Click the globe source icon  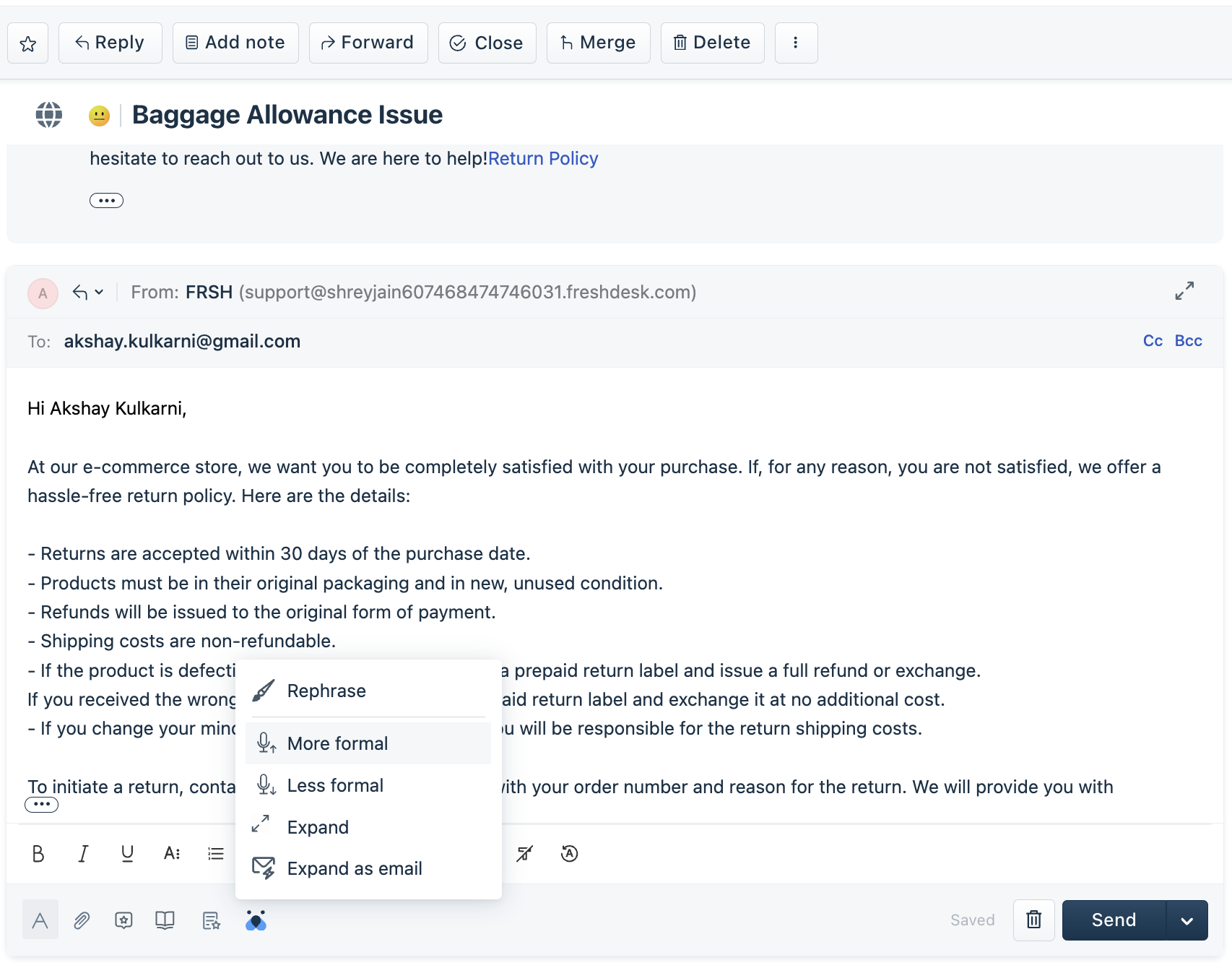pos(49,115)
